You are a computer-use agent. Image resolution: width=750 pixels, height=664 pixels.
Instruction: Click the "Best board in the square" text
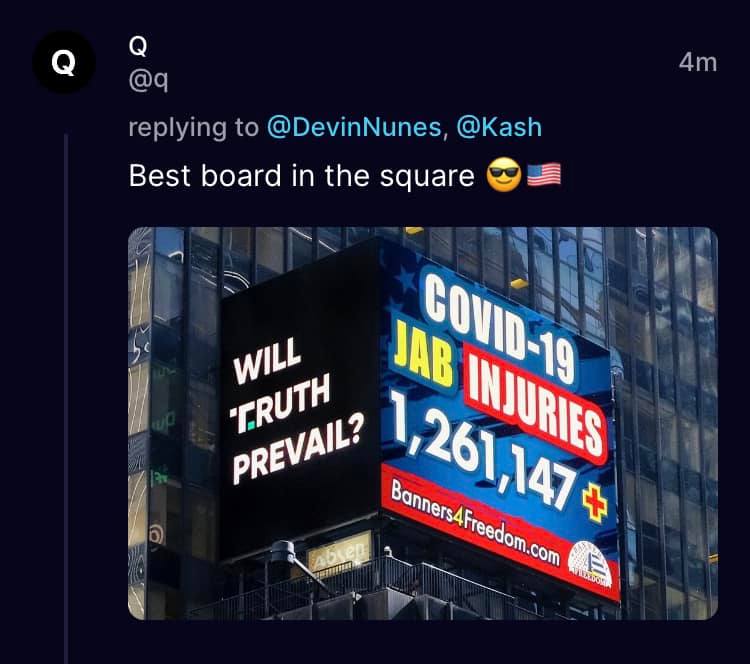coord(300,176)
